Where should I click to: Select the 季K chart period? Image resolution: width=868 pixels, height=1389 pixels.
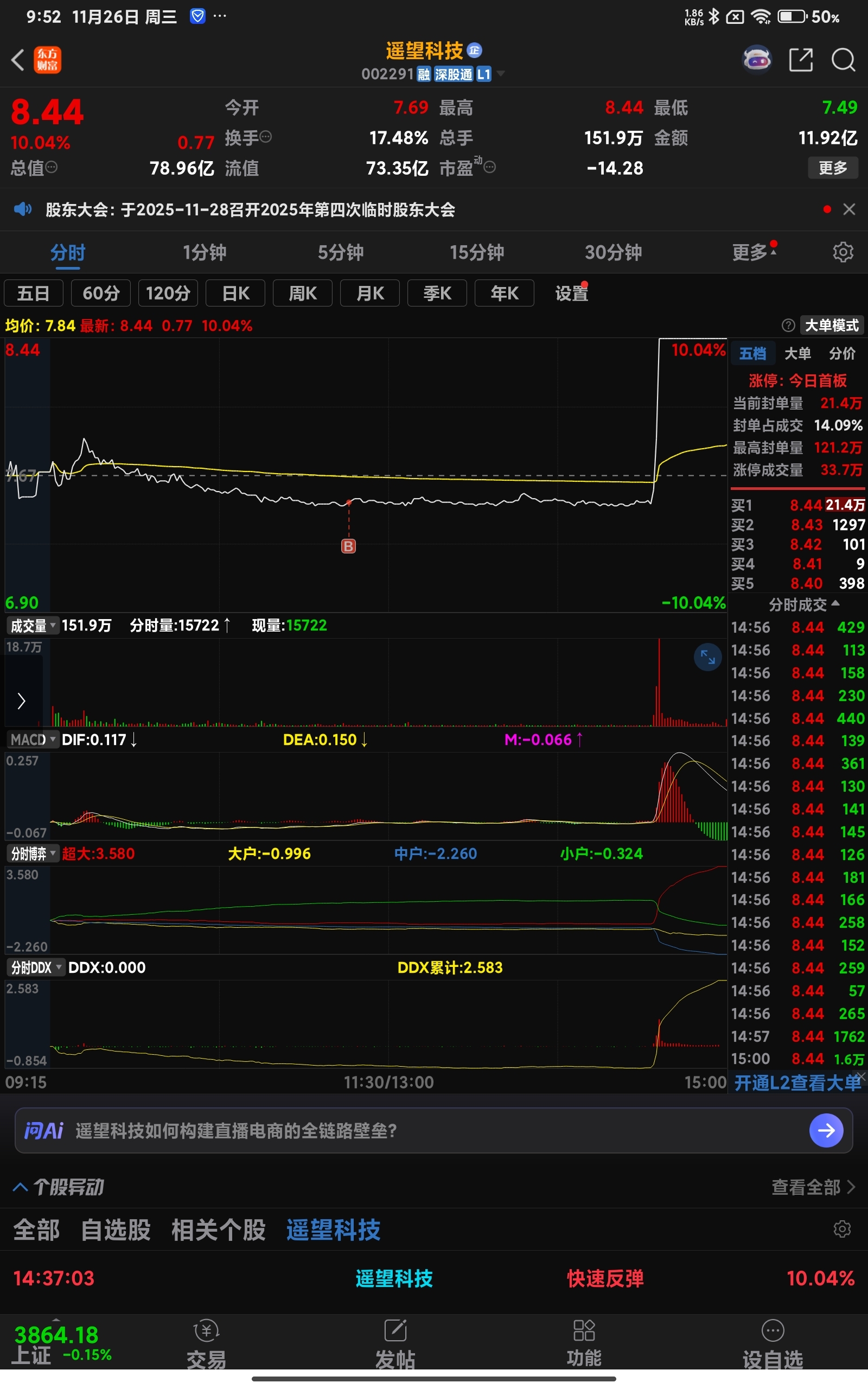coord(437,294)
